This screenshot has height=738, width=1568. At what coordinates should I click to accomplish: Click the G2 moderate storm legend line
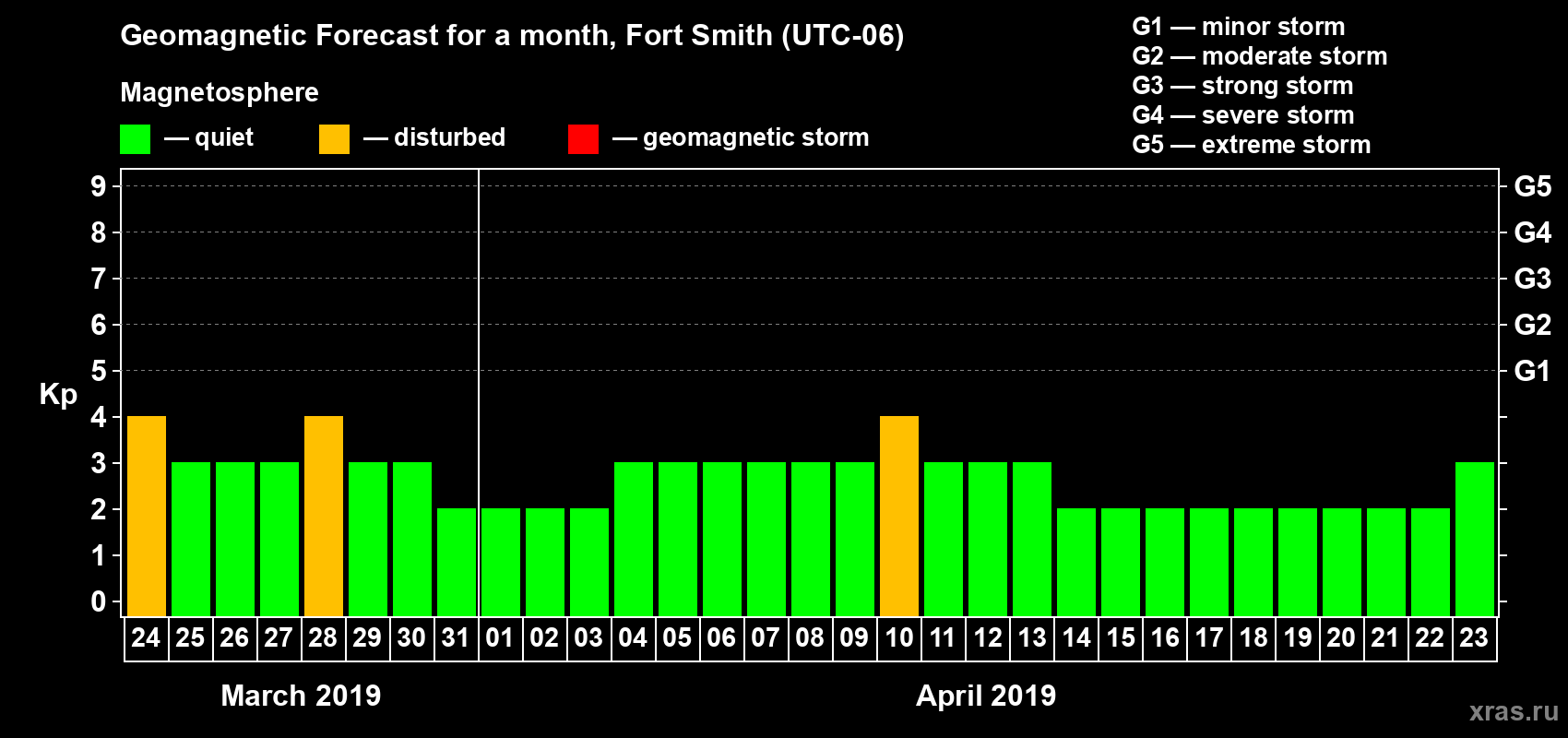(x=1260, y=56)
